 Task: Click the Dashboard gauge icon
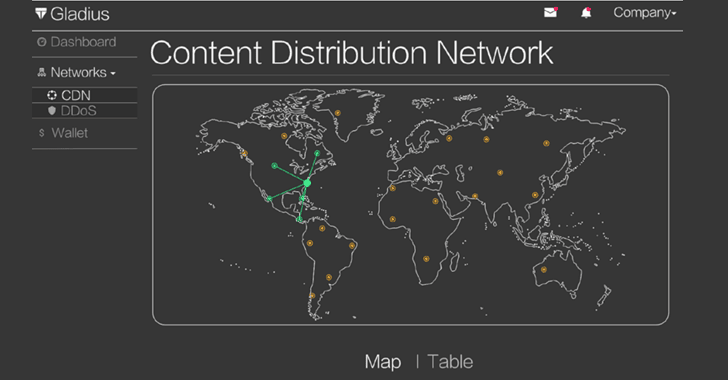(x=42, y=42)
